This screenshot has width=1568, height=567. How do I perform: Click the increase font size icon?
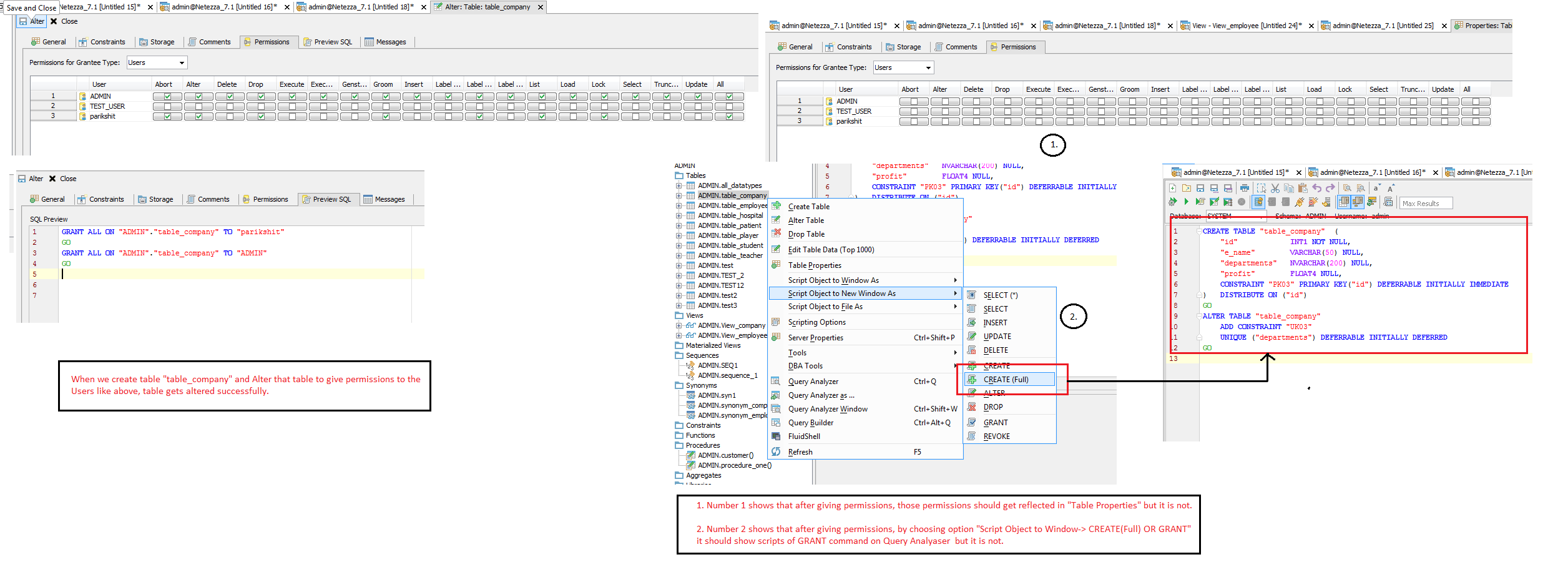pos(1391,188)
